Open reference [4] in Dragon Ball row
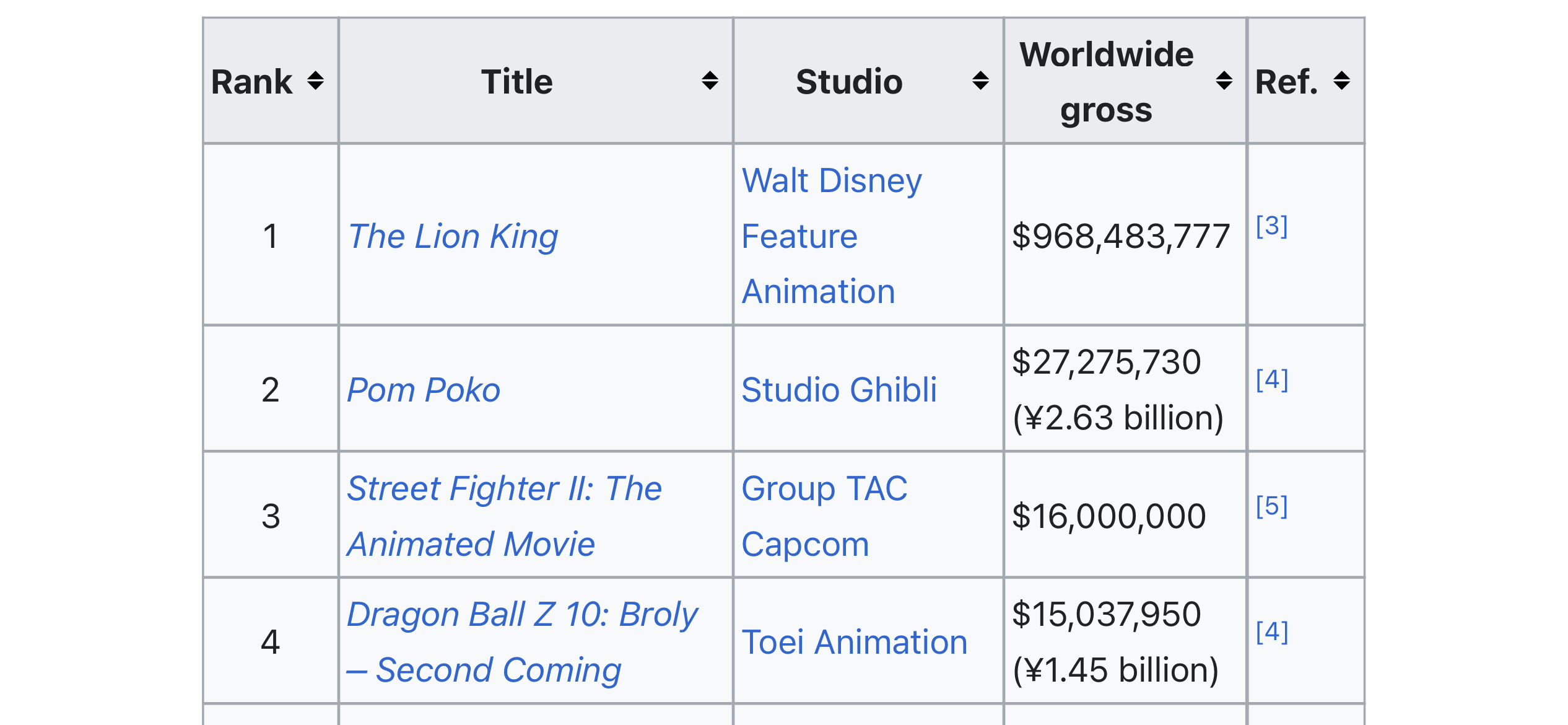Viewport: 1568px width, 725px height. (1272, 631)
